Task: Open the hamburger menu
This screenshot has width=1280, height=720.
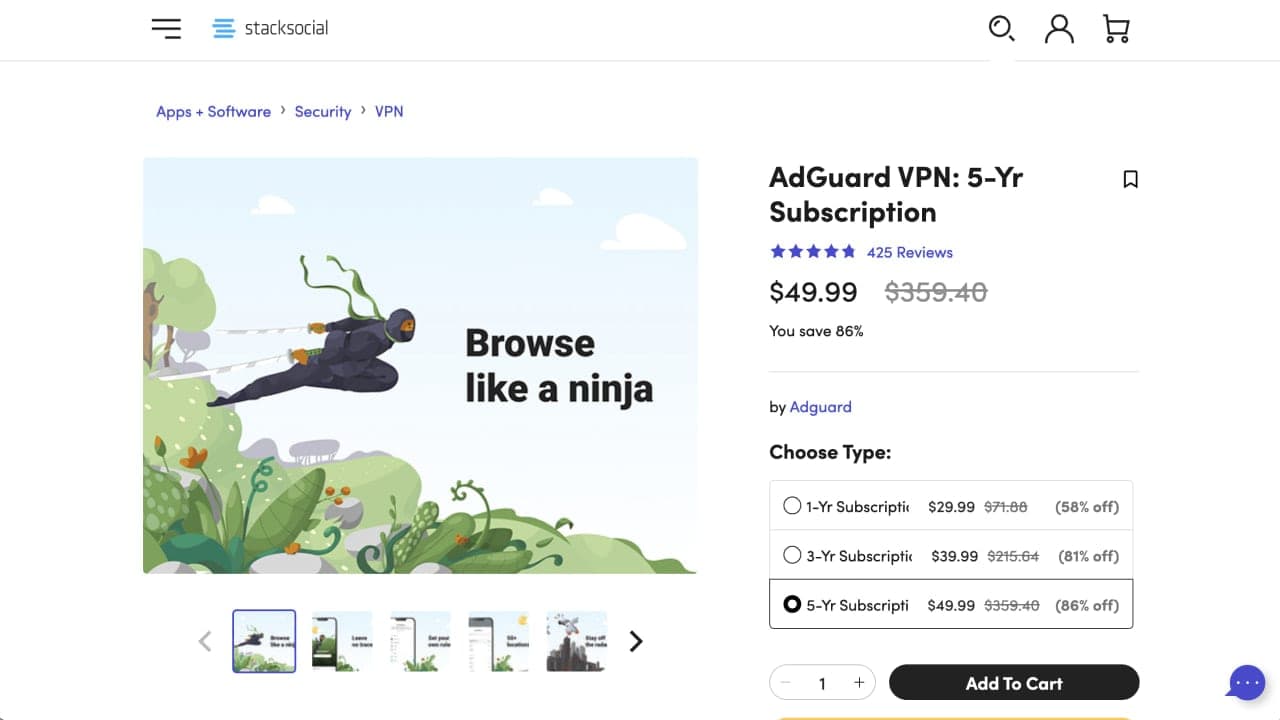Action: [166, 28]
